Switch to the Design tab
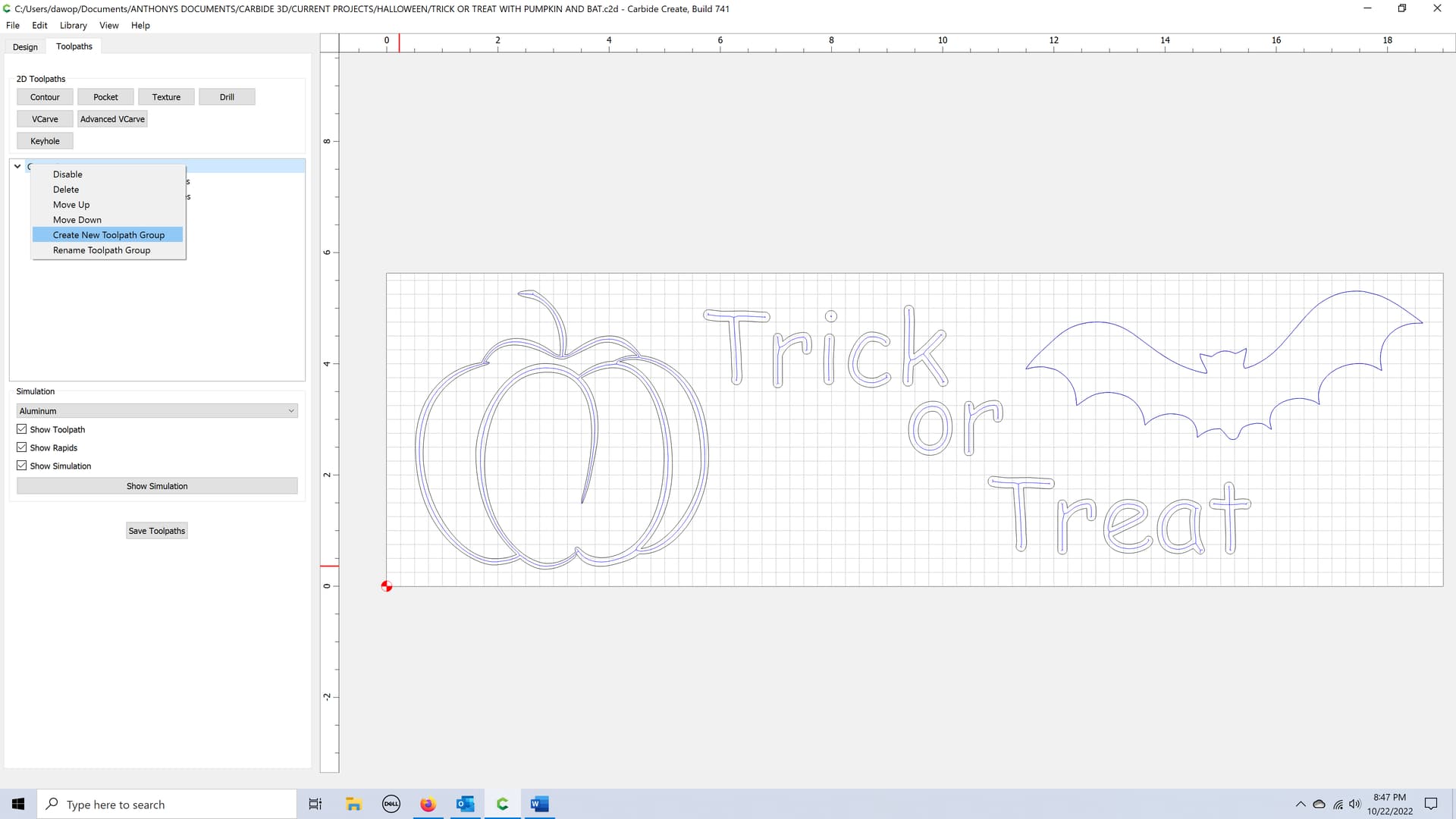The height and width of the screenshot is (819, 1456). (25, 47)
